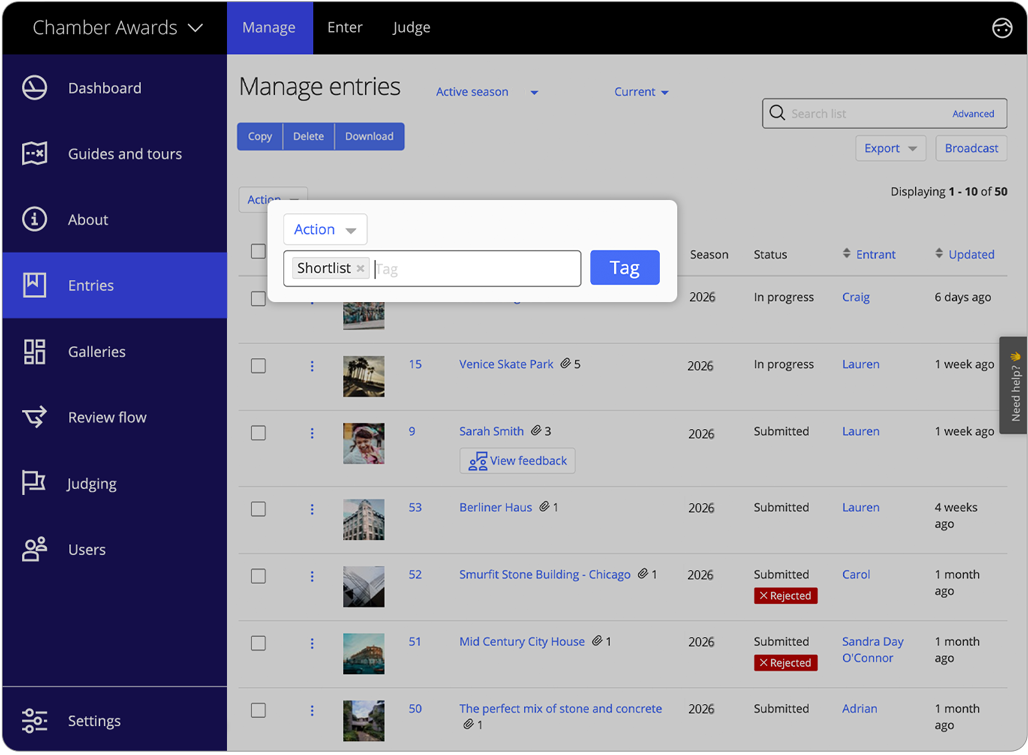Switch to the Judge tab
Screen dimensions: 1028x755
(411, 27)
